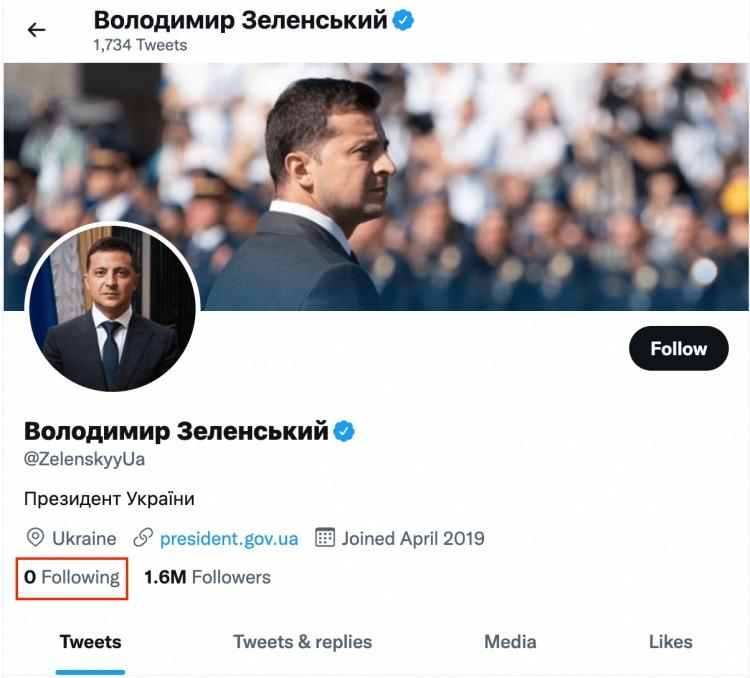Open the Likes tab
This screenshot has width=750, height=678.
point(669,642)
